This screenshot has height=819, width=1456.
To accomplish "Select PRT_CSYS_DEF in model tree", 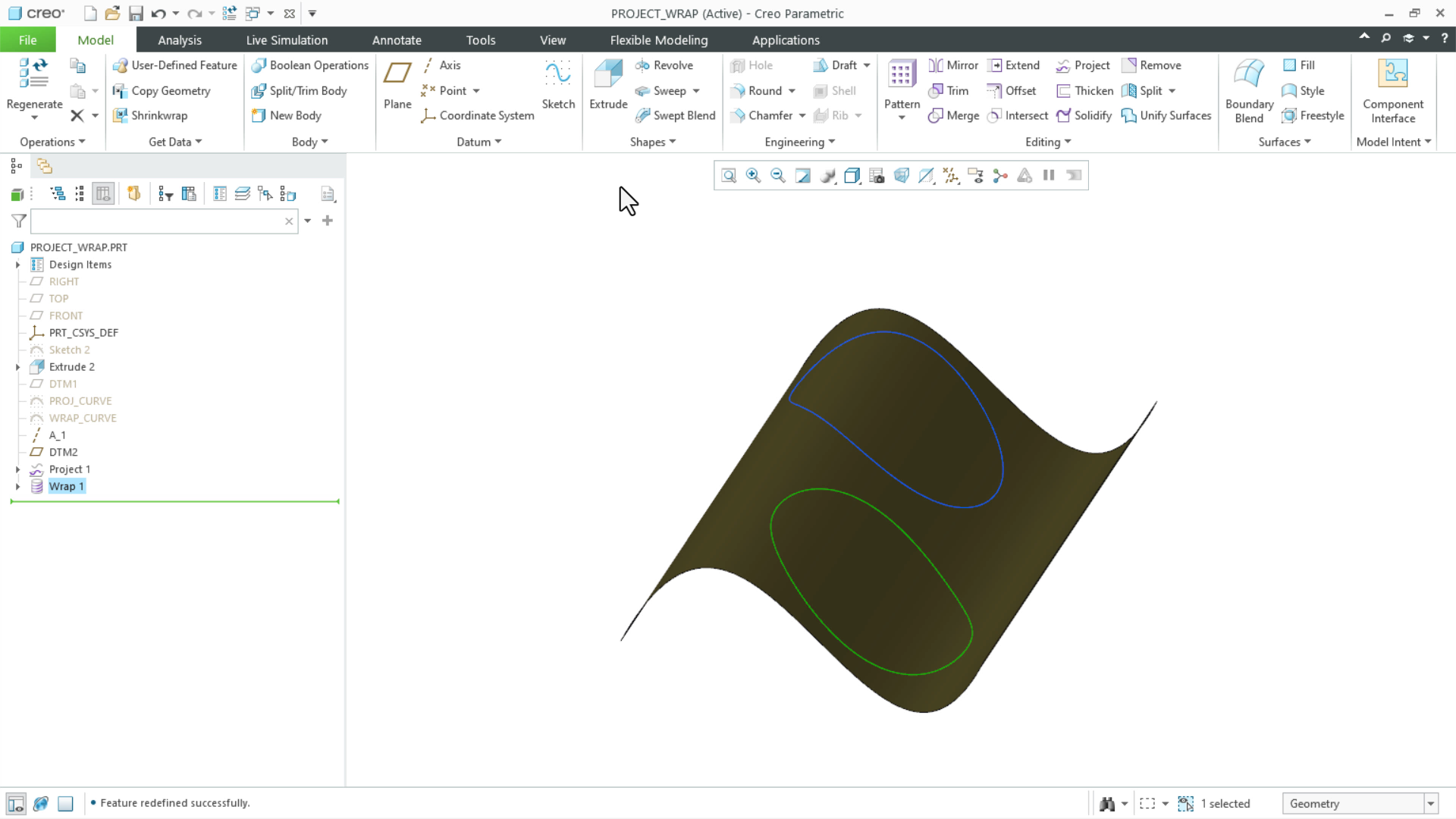I will (x=83, y=333).
